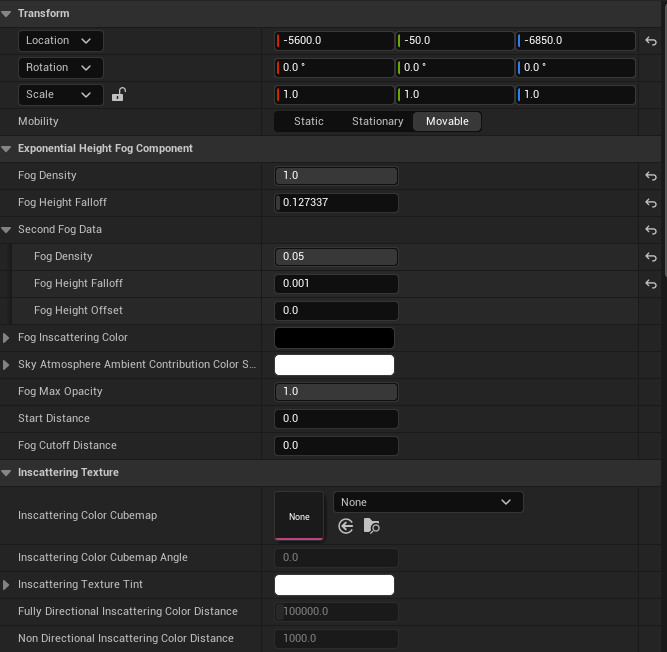The width and height of the screenshot is (667, 652).
Task: Use selected asset for Inscattering Cubemap
Action: (346, 526)
